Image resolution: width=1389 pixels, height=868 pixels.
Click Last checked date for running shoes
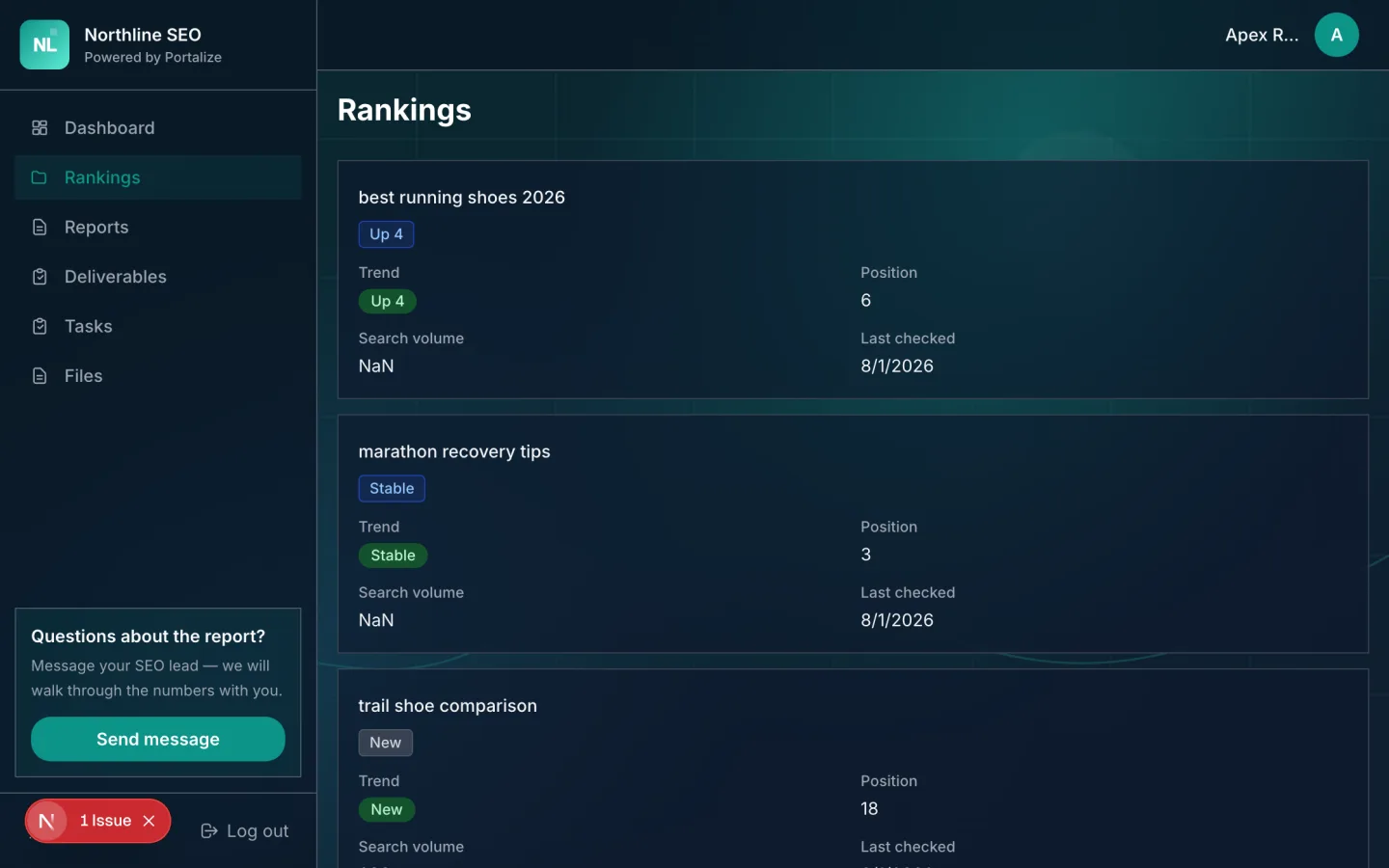pos(897,366)
